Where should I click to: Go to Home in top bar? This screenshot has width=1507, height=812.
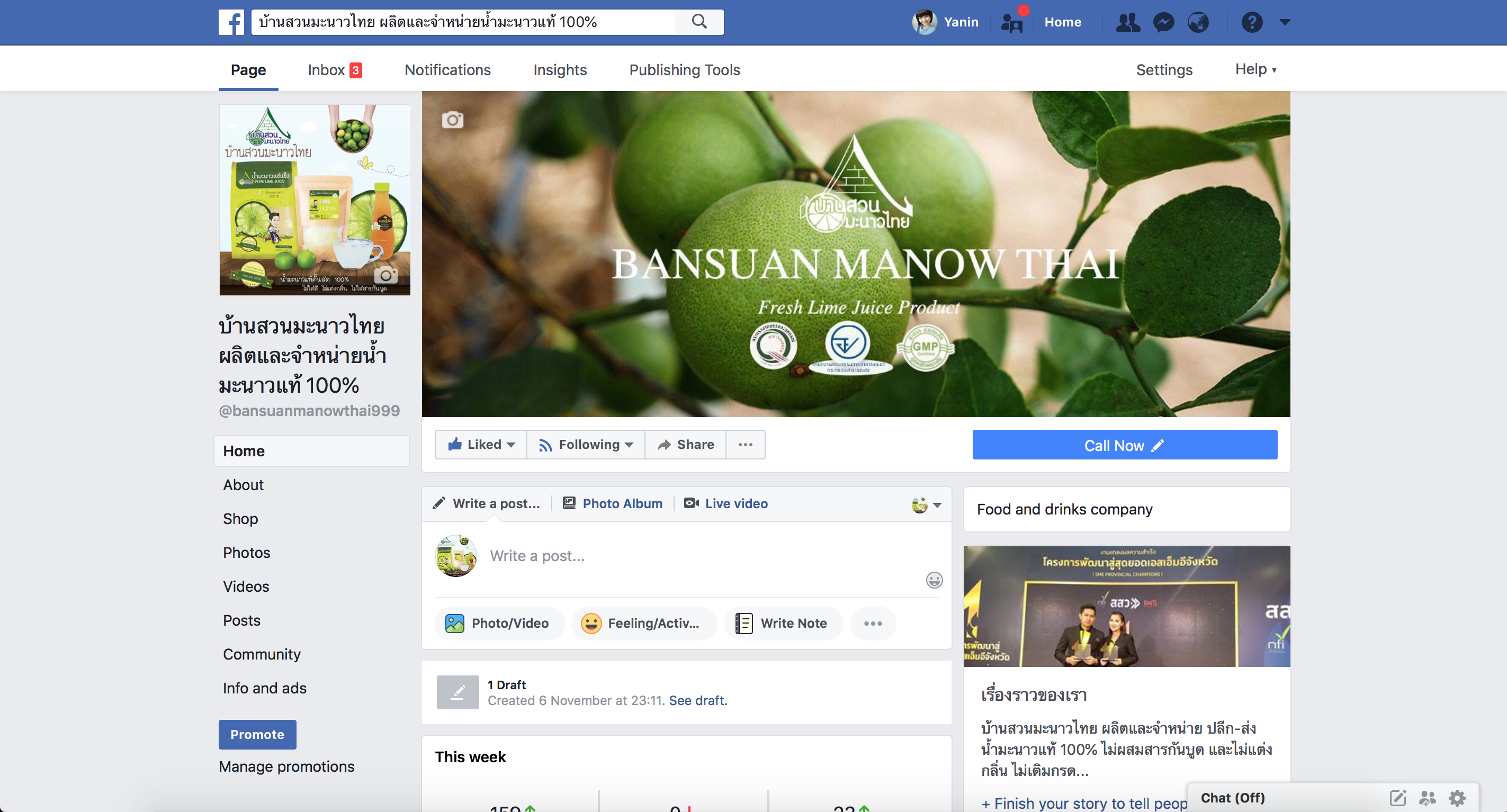tap(1062, 22)
